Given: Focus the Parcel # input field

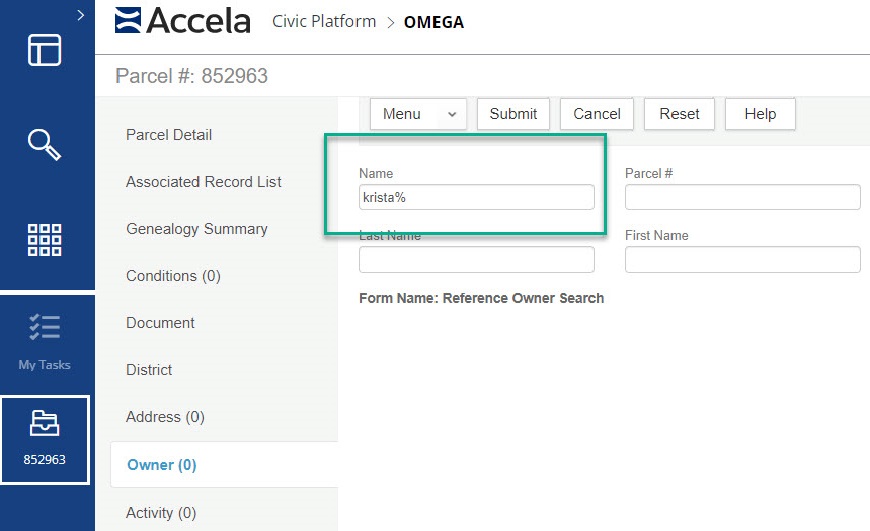Looking at the screenshot, I should click(x=742, y=197).
